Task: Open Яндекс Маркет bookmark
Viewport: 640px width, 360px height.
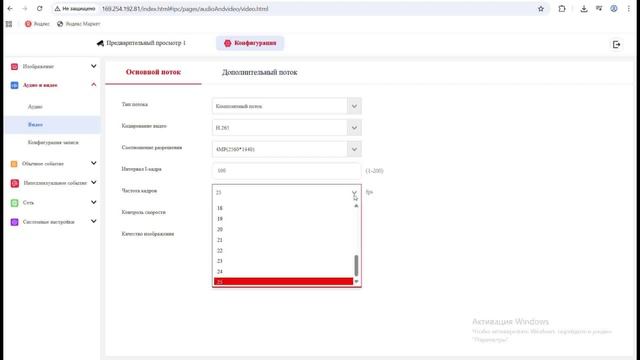Action: pyautogui.click(x=78, y=24)
